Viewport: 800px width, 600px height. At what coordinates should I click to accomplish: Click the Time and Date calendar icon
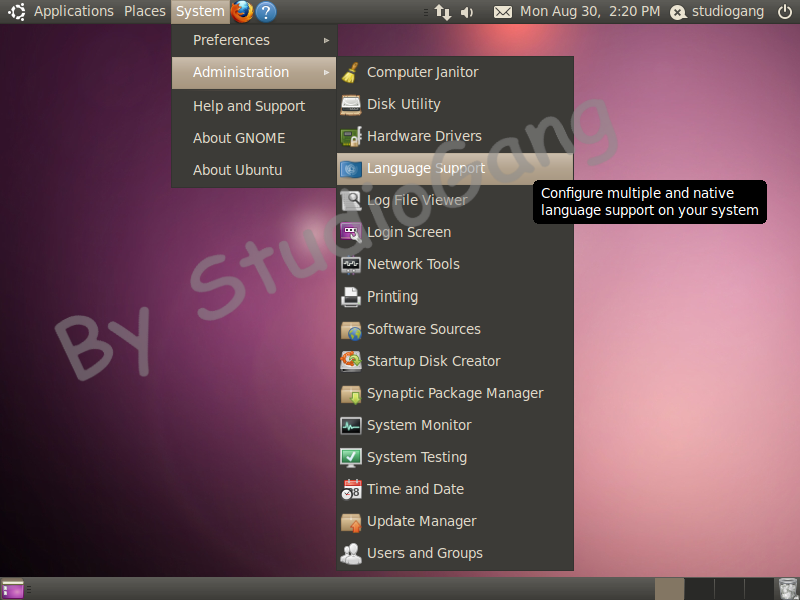tap(351, 489)
